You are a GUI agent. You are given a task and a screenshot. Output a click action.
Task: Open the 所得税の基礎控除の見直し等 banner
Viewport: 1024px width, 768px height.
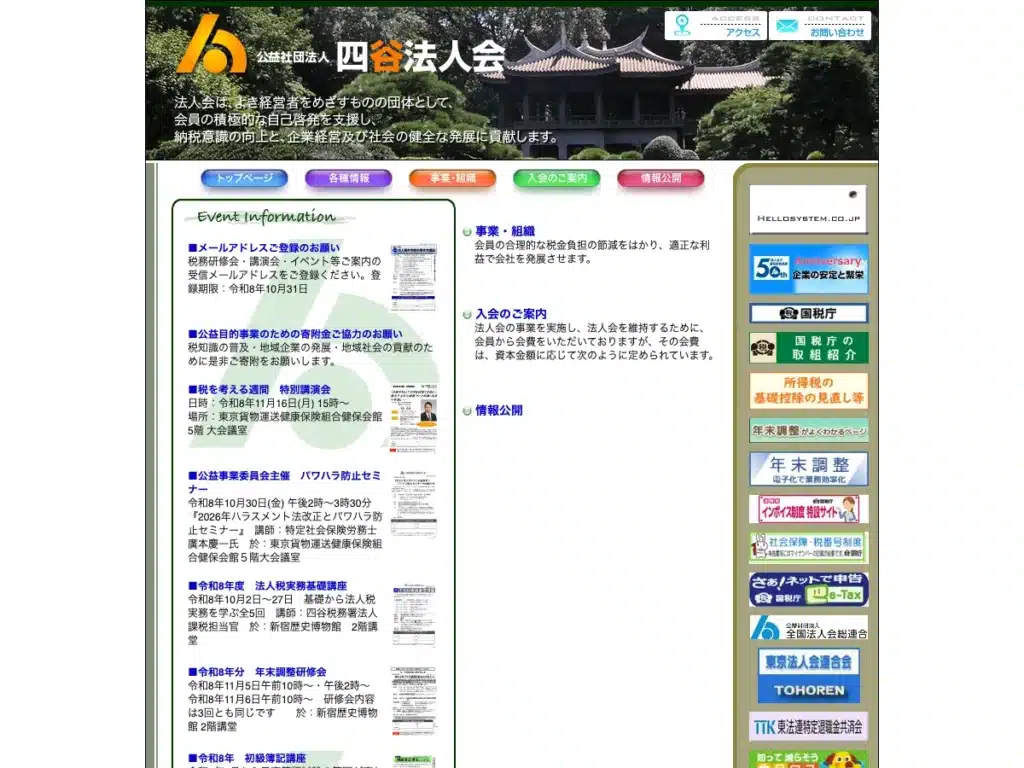808,391
